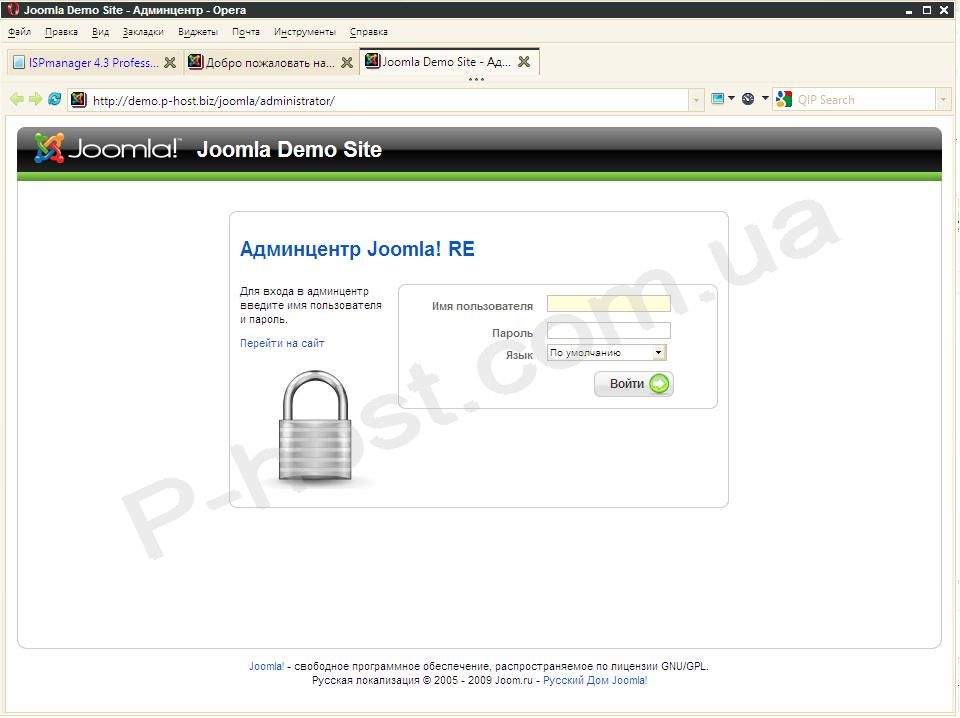This screenshot has width=960, height=718.
Task: Close the Joomla Demo Site tab
Action: click(x=524, y=62)
